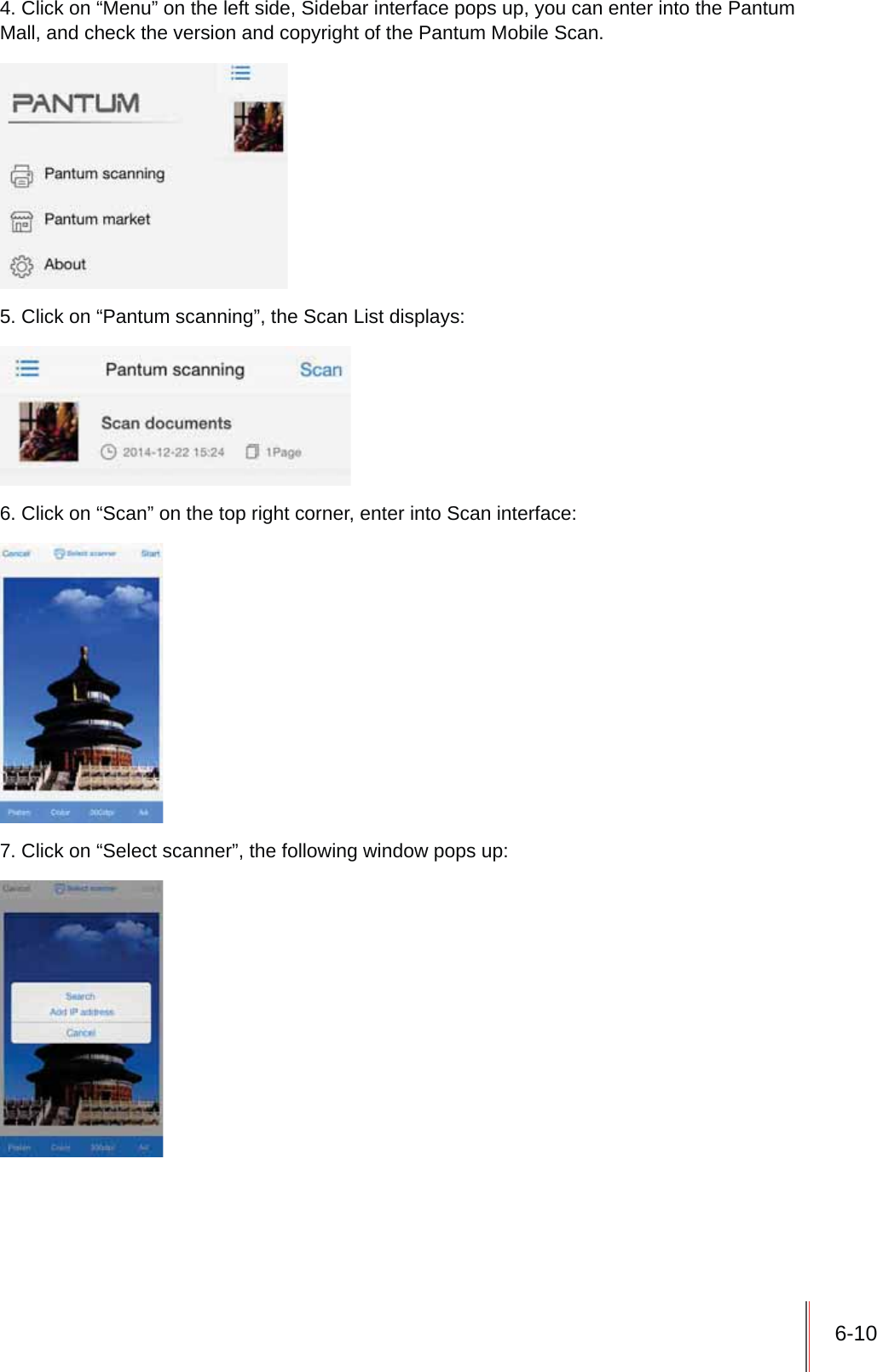
Task: Tap Select scanner icon in step 6 screen
Action: pos(59,554)
